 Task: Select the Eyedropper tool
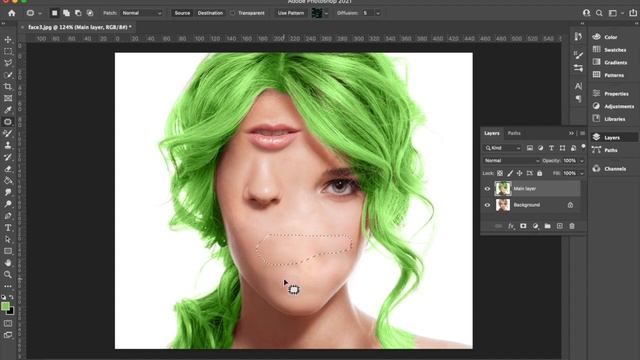tap(8, 110)
